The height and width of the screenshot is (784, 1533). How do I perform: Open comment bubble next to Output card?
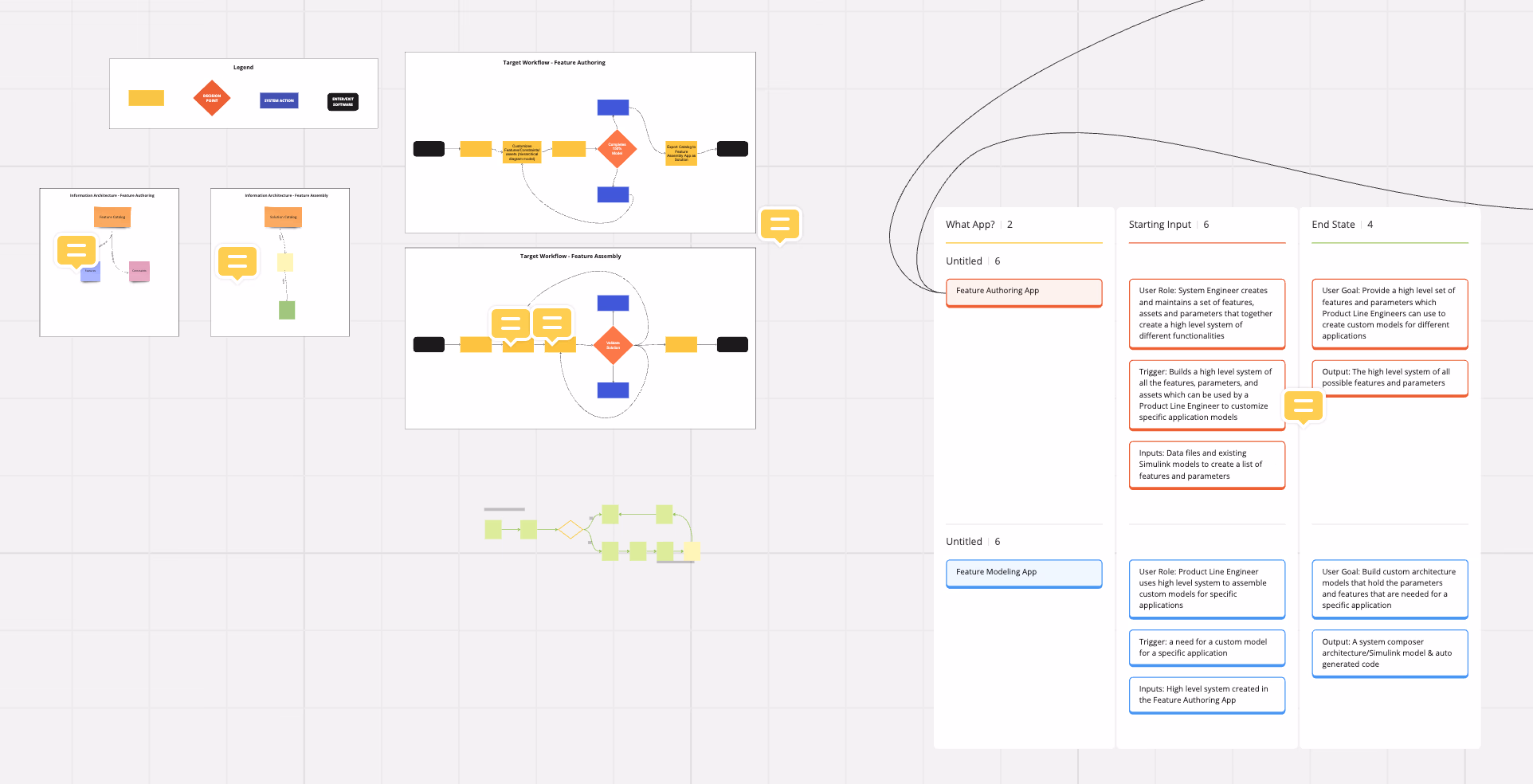point(1303,406)
